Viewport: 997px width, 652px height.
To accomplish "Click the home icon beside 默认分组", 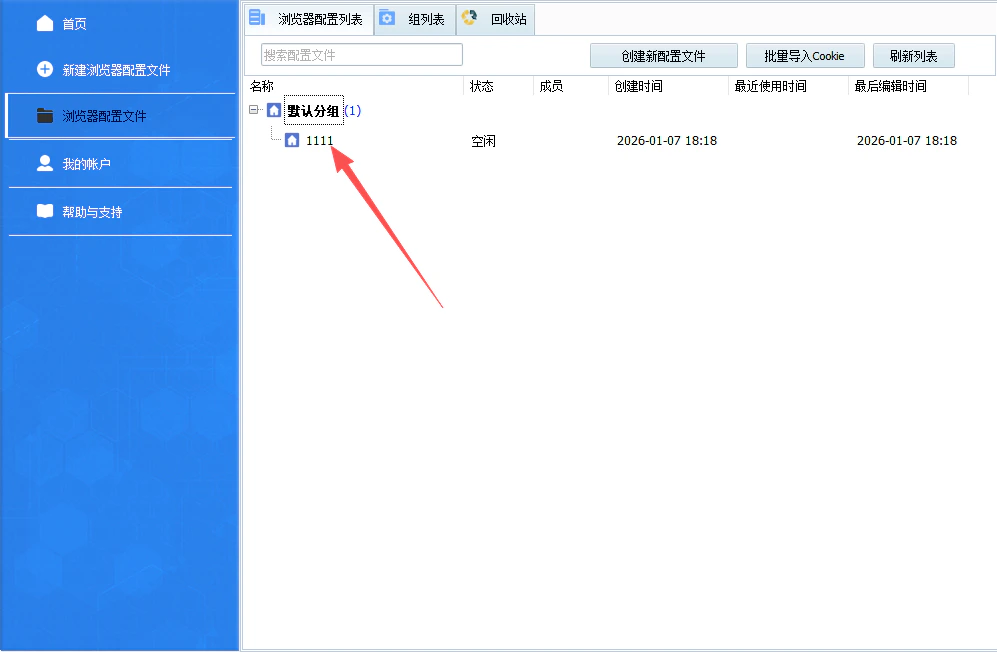I will [274, 110].
